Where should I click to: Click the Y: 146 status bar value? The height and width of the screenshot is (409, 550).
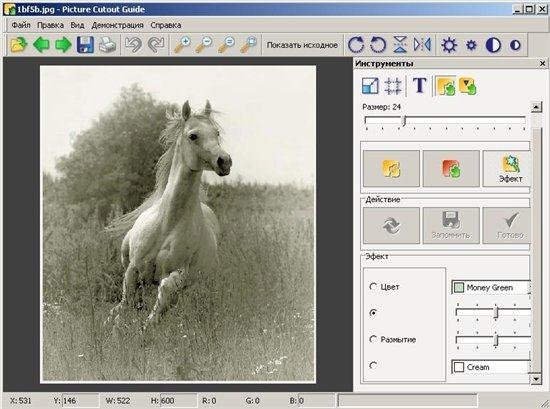coord(65,401)
